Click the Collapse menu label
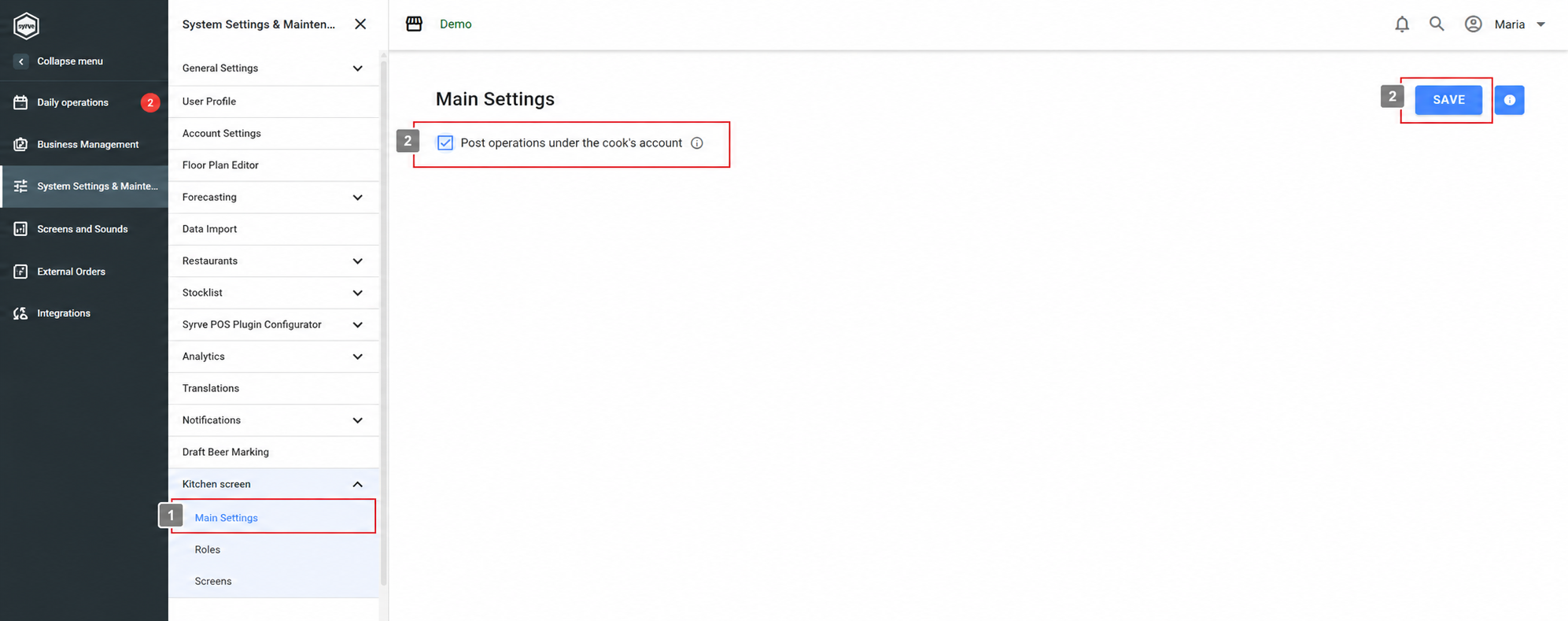 click(x=70, y=61)
